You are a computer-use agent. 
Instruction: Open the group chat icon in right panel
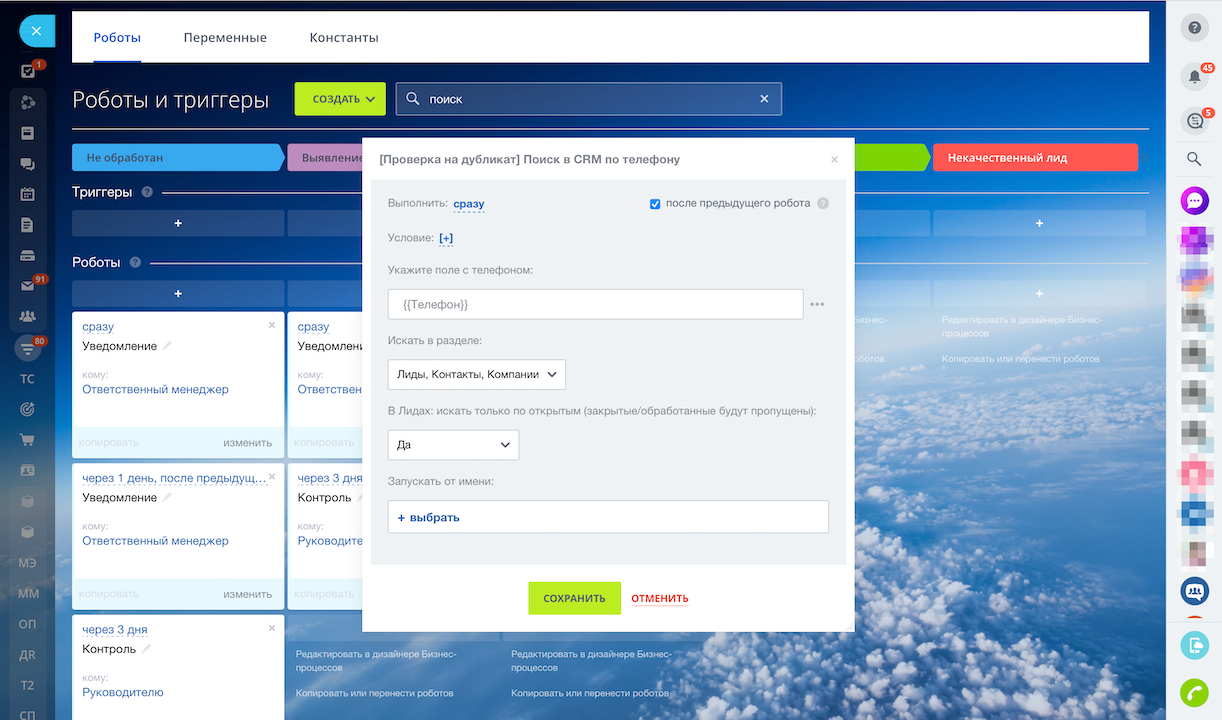pos(1194,592)
